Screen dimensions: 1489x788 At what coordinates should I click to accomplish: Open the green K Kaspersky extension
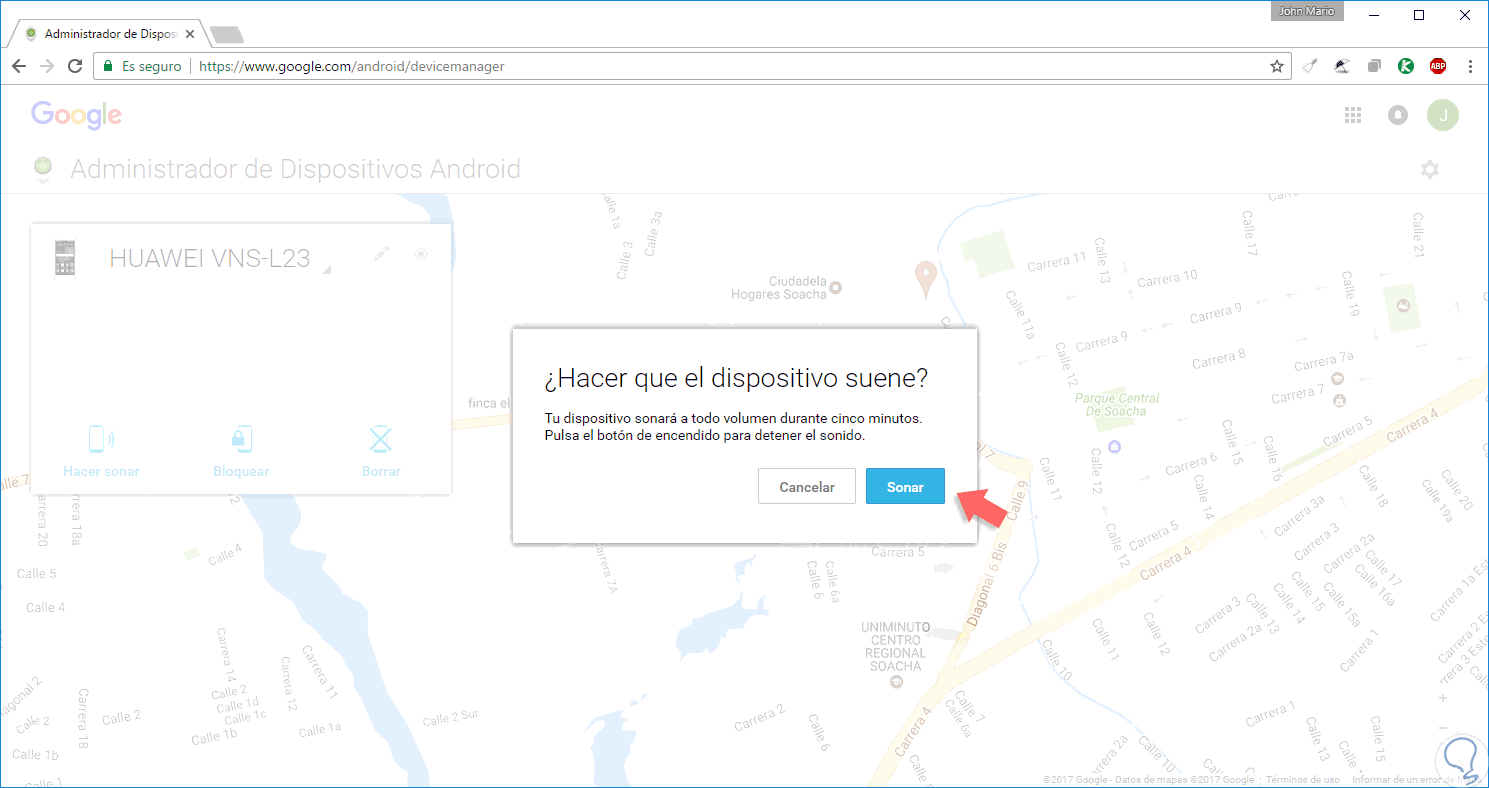point(1406,66)
